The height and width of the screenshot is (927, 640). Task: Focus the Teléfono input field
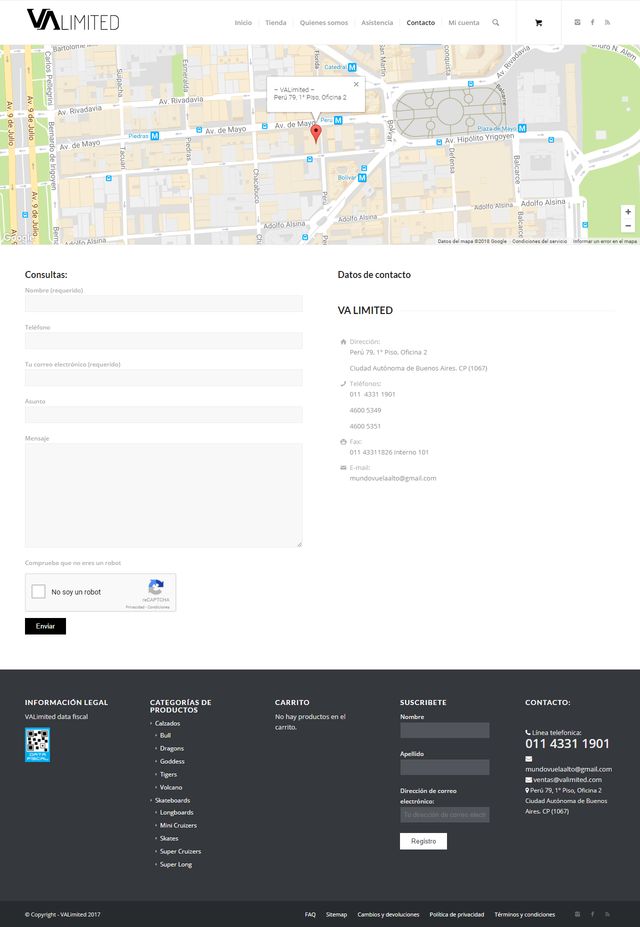(164, 341)
